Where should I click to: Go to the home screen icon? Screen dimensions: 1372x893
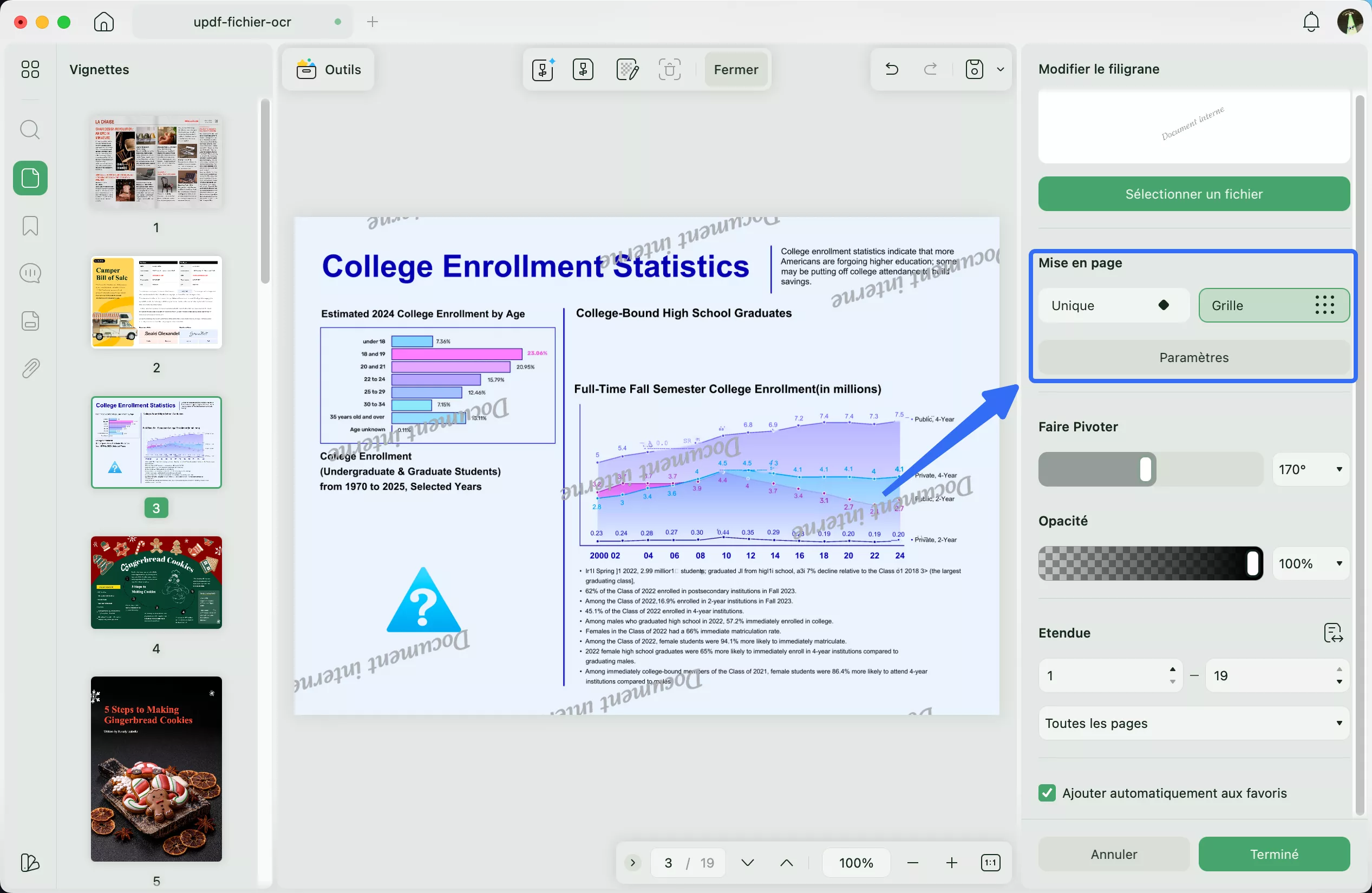(x=104, y=22)
